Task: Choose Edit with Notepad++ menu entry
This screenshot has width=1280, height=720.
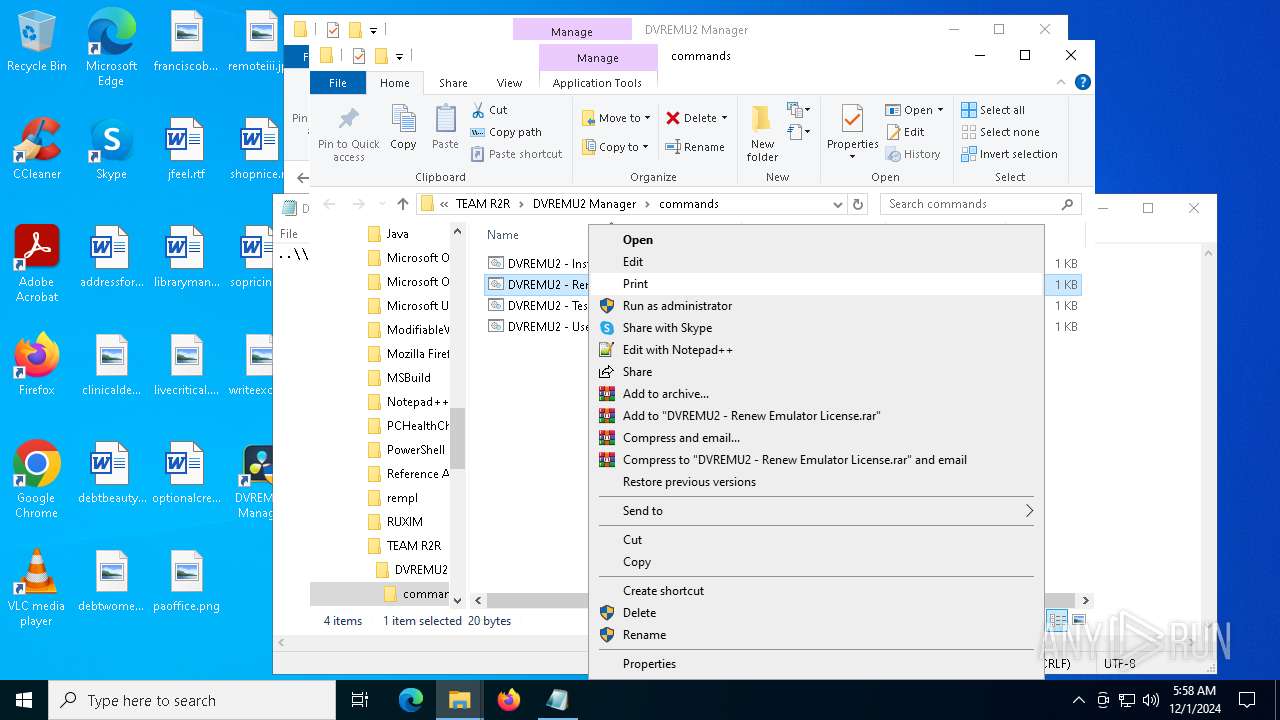Action: click(x=816, y=350)
